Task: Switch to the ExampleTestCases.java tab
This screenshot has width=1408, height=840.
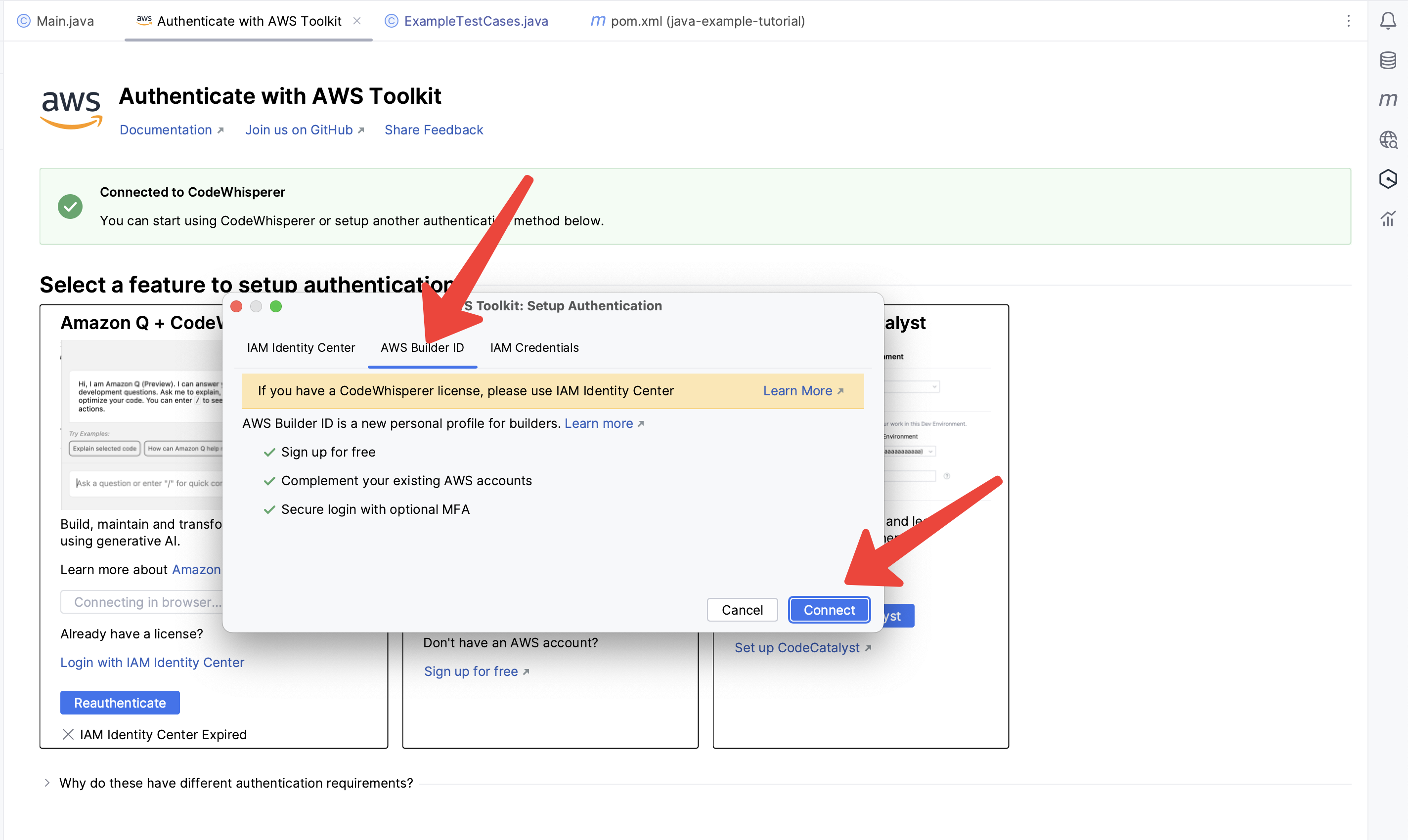Action: 467,21
